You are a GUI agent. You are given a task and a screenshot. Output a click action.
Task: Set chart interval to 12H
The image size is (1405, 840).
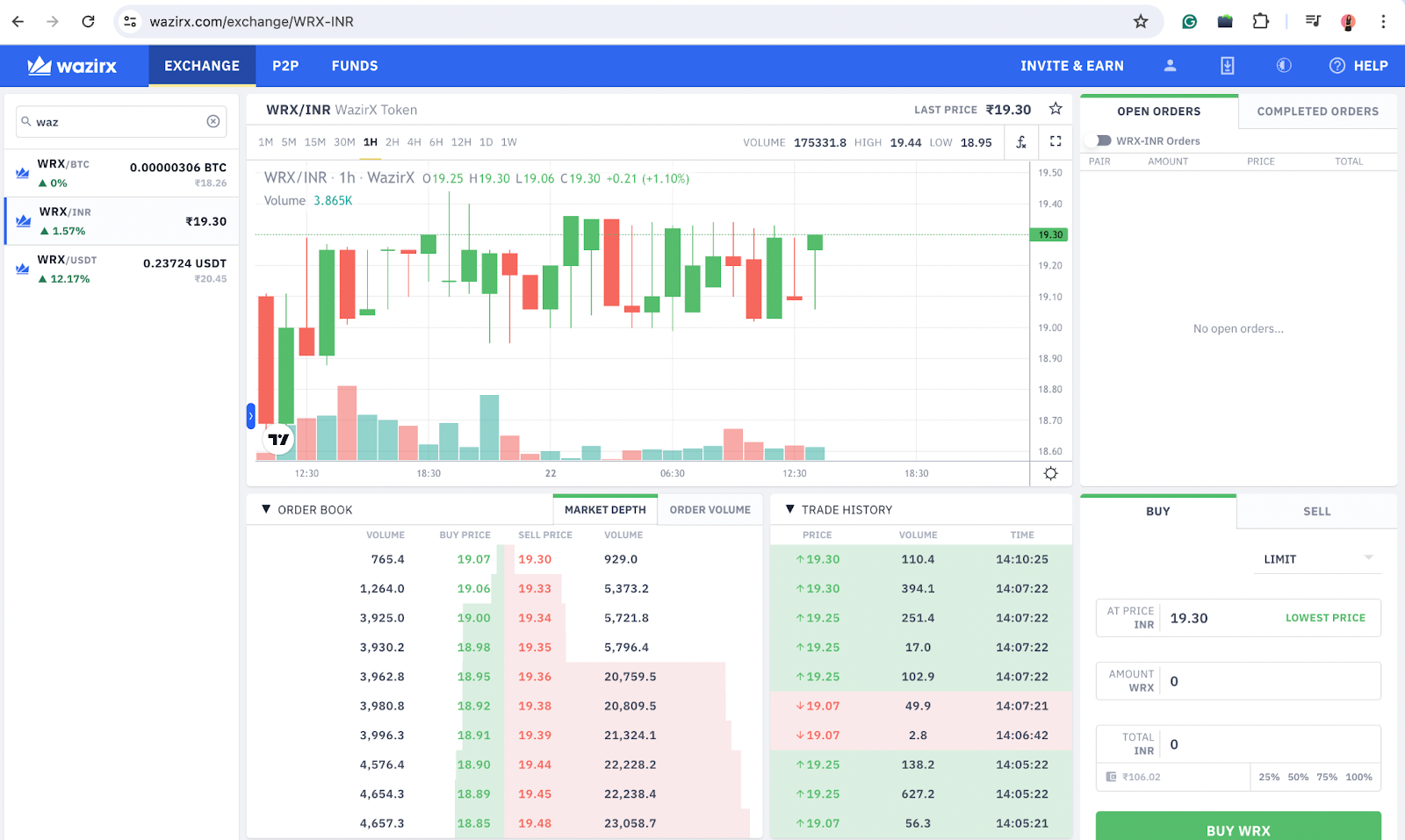tap(462, 142)
